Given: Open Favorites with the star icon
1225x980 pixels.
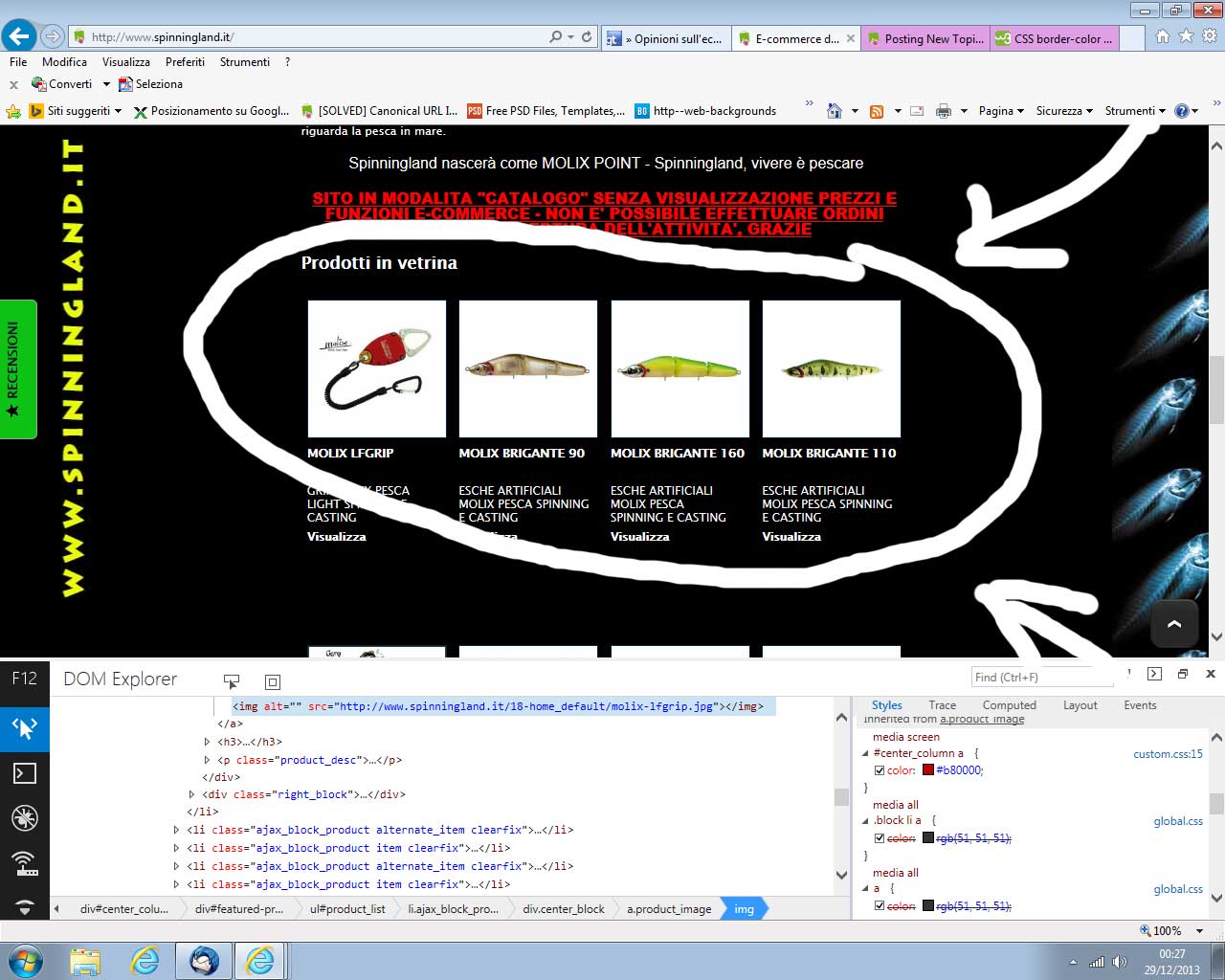Looking at the screenshot, I should point(1186,36).
